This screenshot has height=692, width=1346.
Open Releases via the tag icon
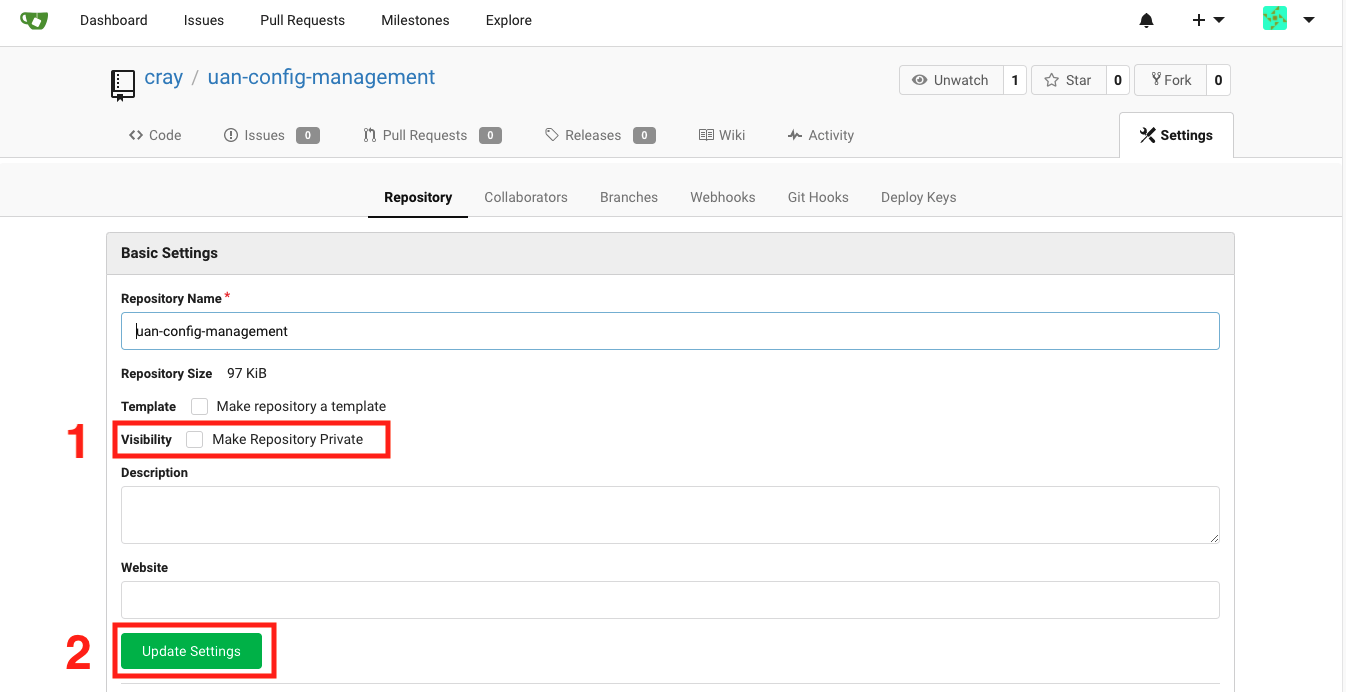551,134
